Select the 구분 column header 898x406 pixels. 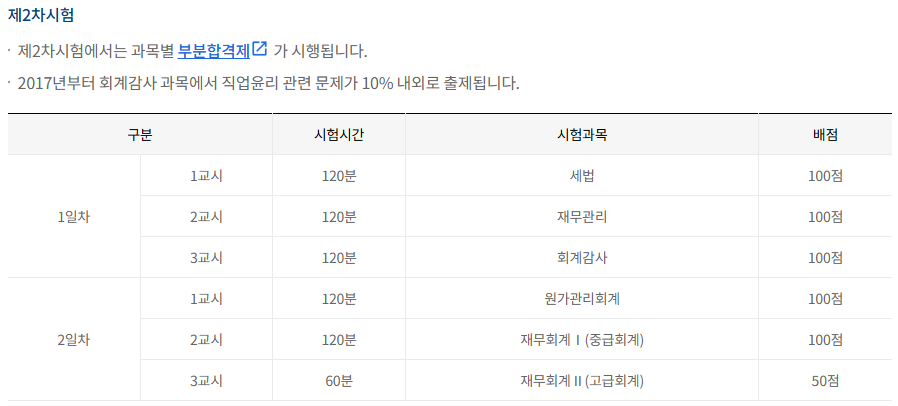point(140,134)
